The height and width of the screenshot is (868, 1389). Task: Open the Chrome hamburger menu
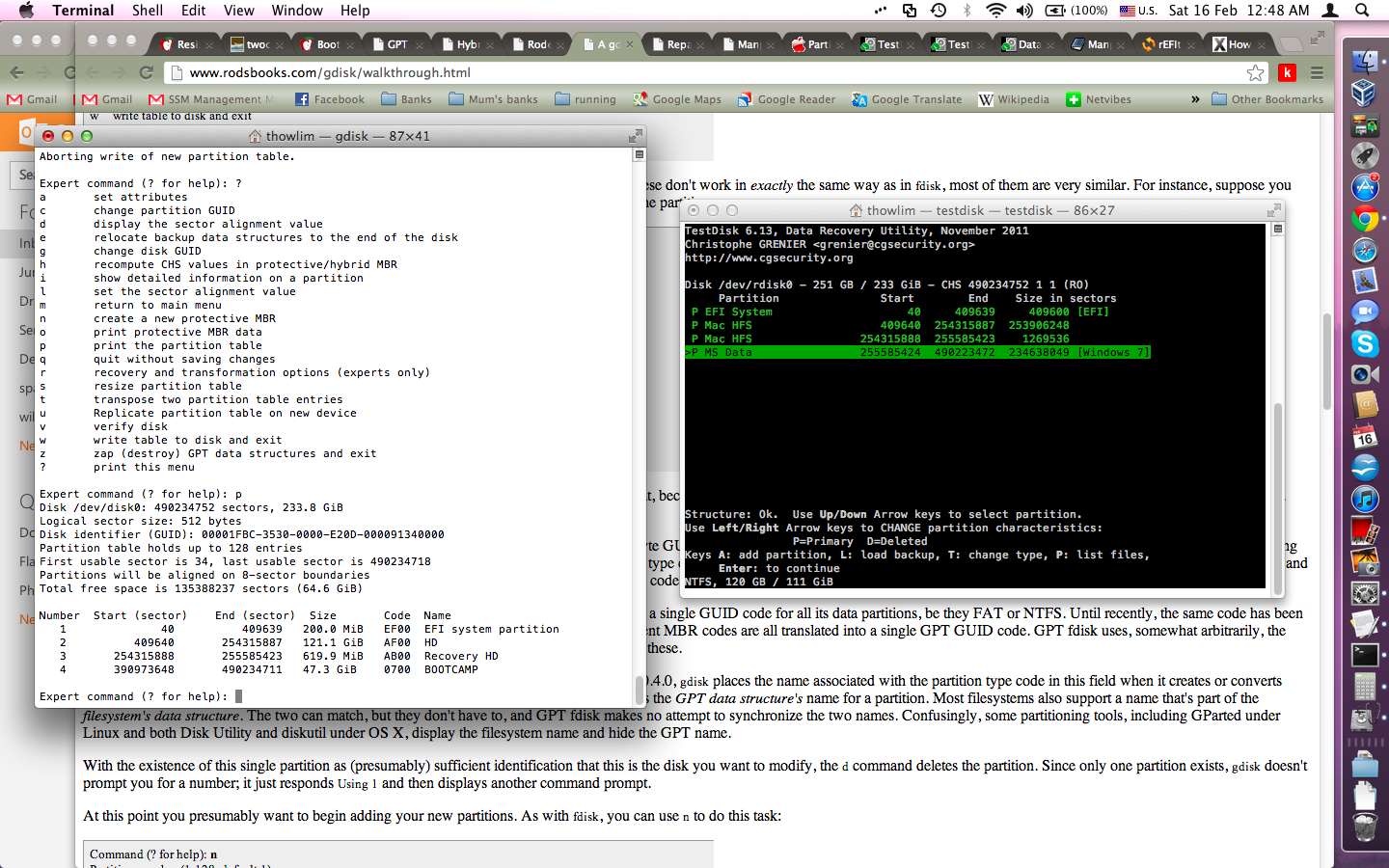pos(1317,72)
